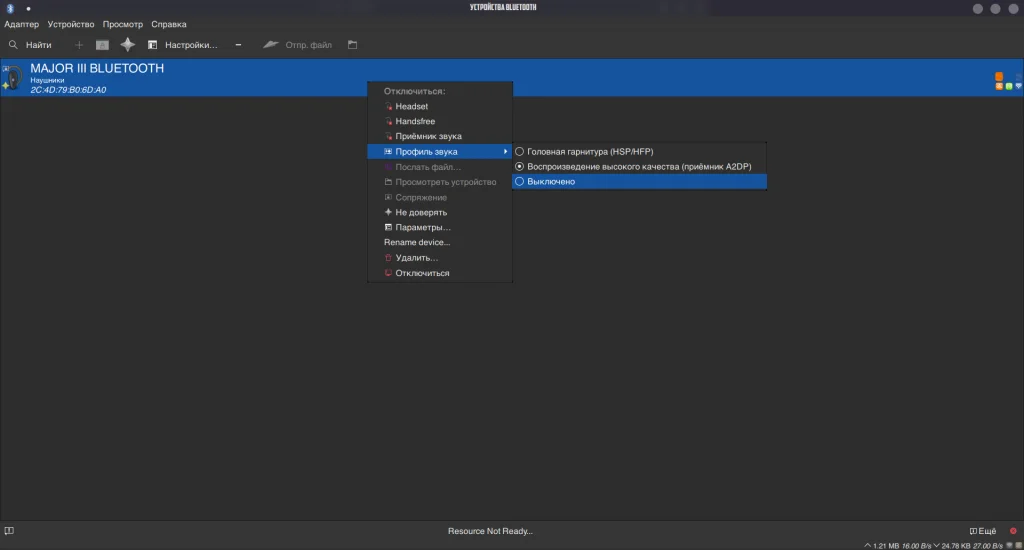1024x550 pixels.
Task: Click the red stop icon in status bar
Action: [1014, 531]
